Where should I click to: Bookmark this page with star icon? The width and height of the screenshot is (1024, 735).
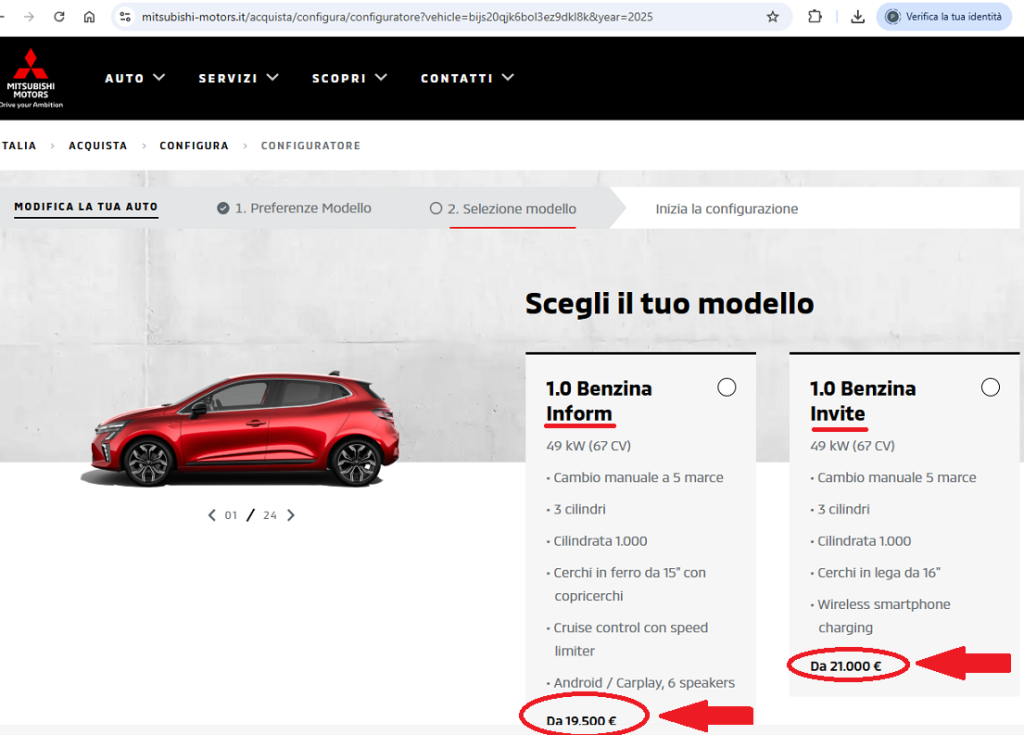[x=773, y=17]
